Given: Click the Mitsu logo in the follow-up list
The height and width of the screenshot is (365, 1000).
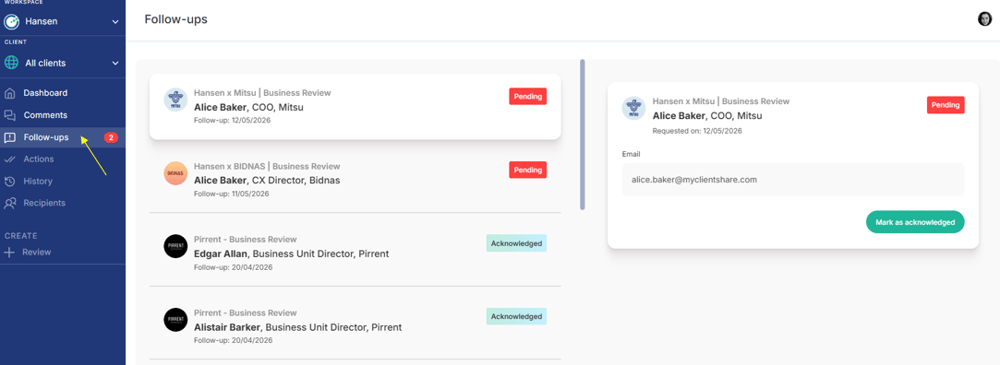Looking at the screenshot, I should [175, 100].
